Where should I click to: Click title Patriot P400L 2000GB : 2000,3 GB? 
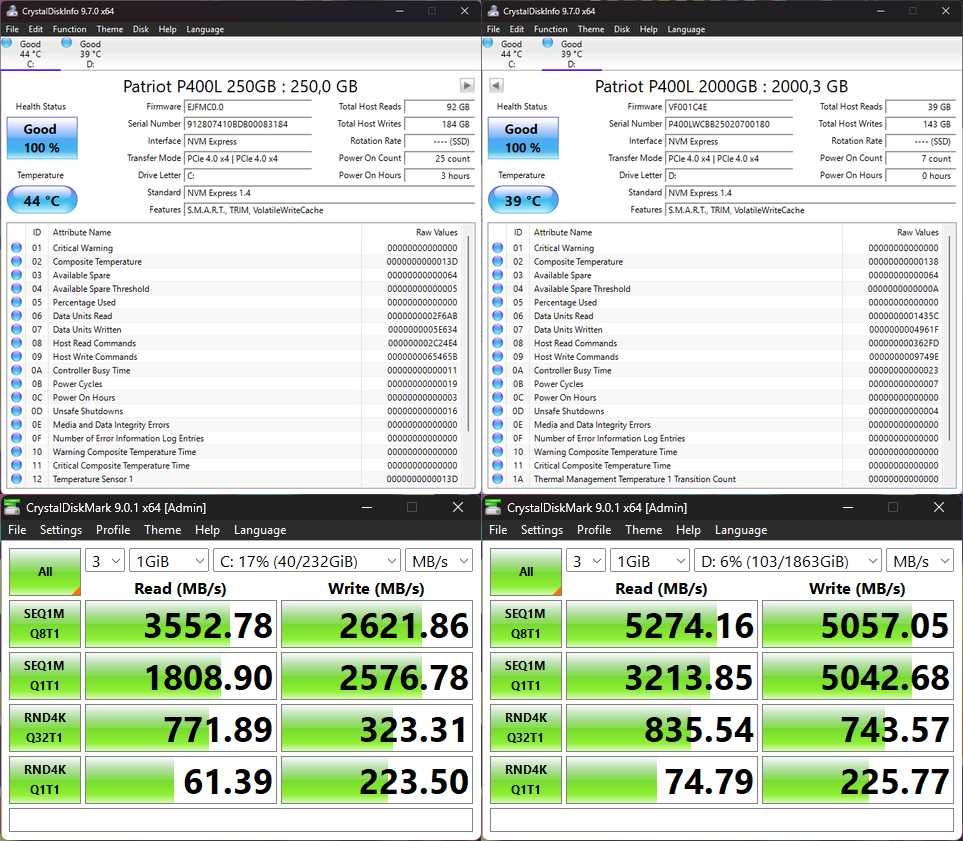(721, 86)
